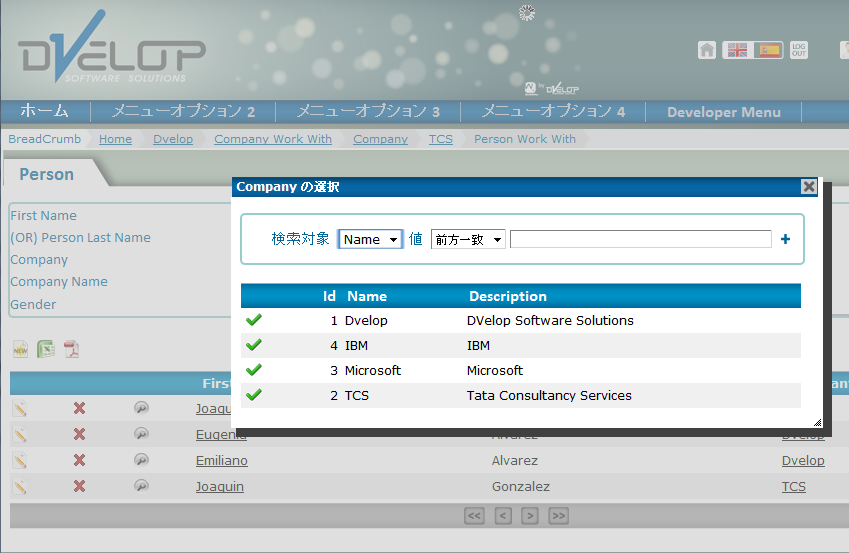Open the 前方一致 match type dropdown
The width and height of the screenshot is (849, 553).
pyautogui.click(x=468, y=239)
